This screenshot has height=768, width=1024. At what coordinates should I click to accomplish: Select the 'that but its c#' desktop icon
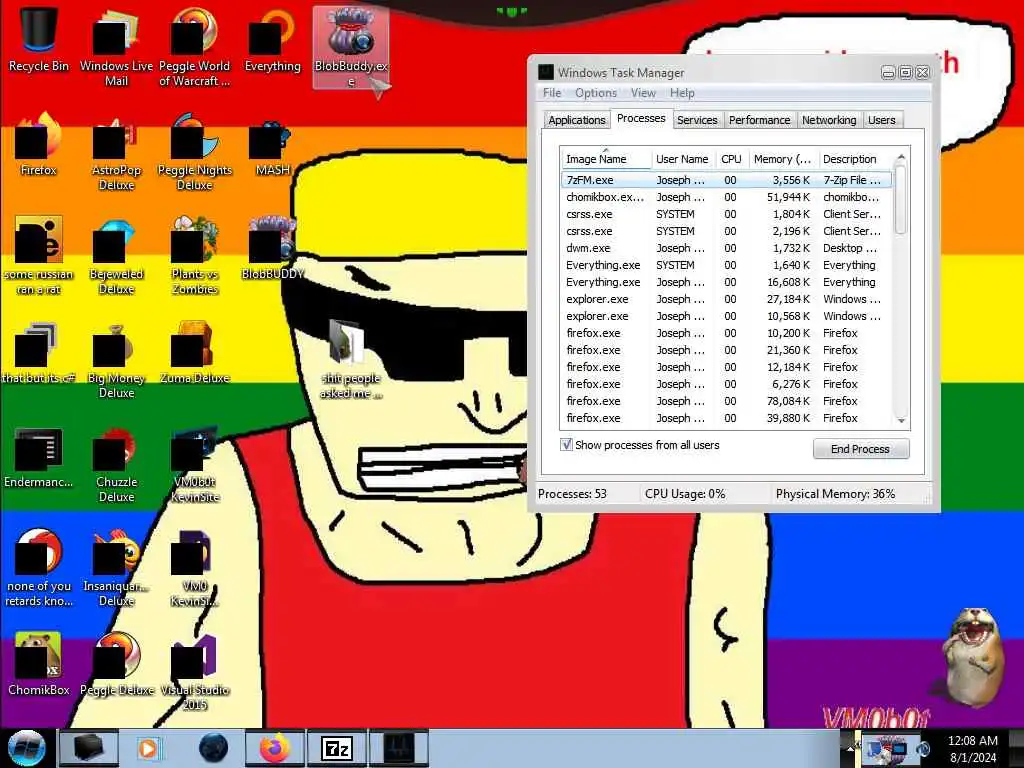pos(39,352)
